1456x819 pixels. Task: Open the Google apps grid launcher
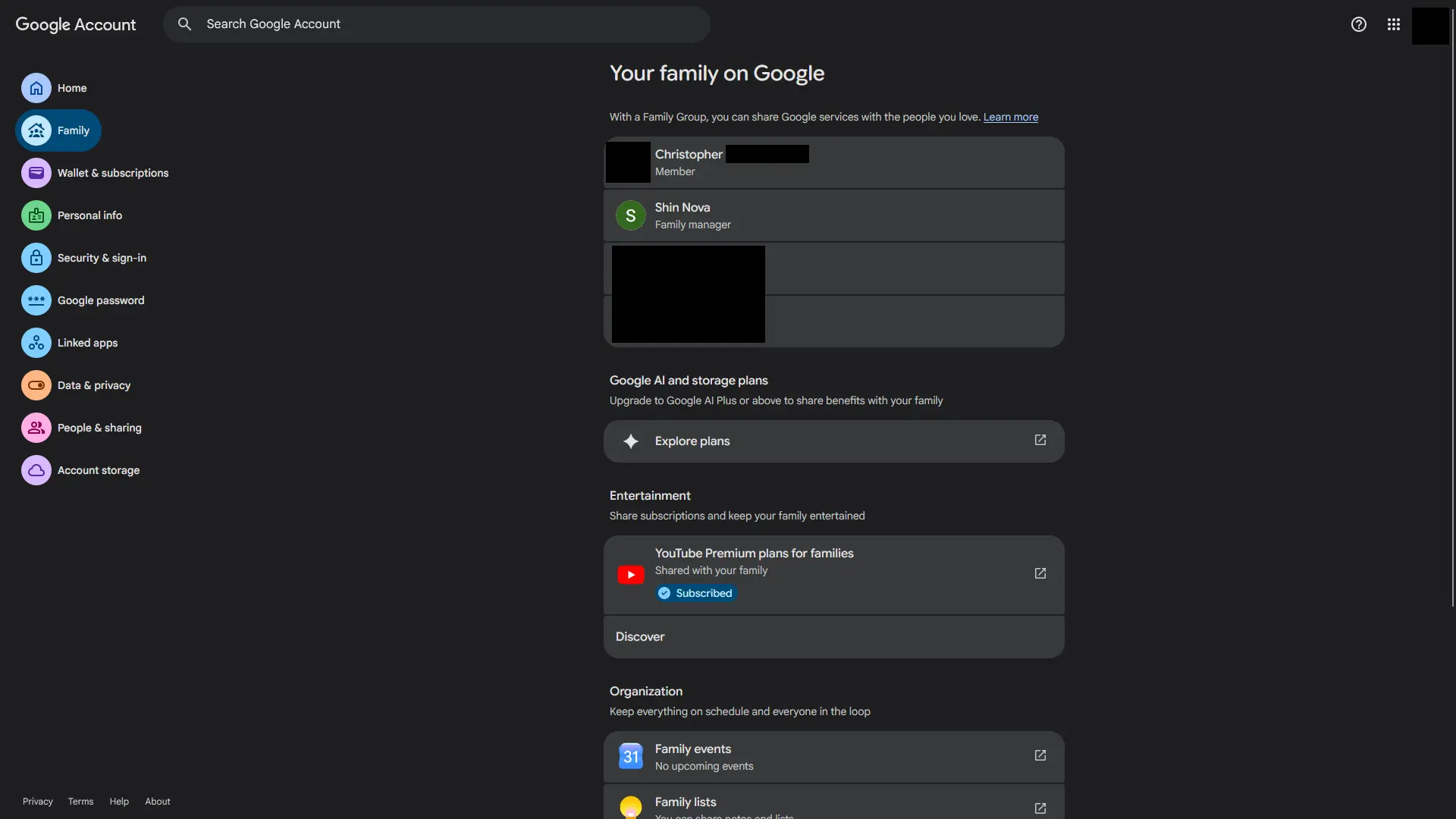coord(1393,24)
